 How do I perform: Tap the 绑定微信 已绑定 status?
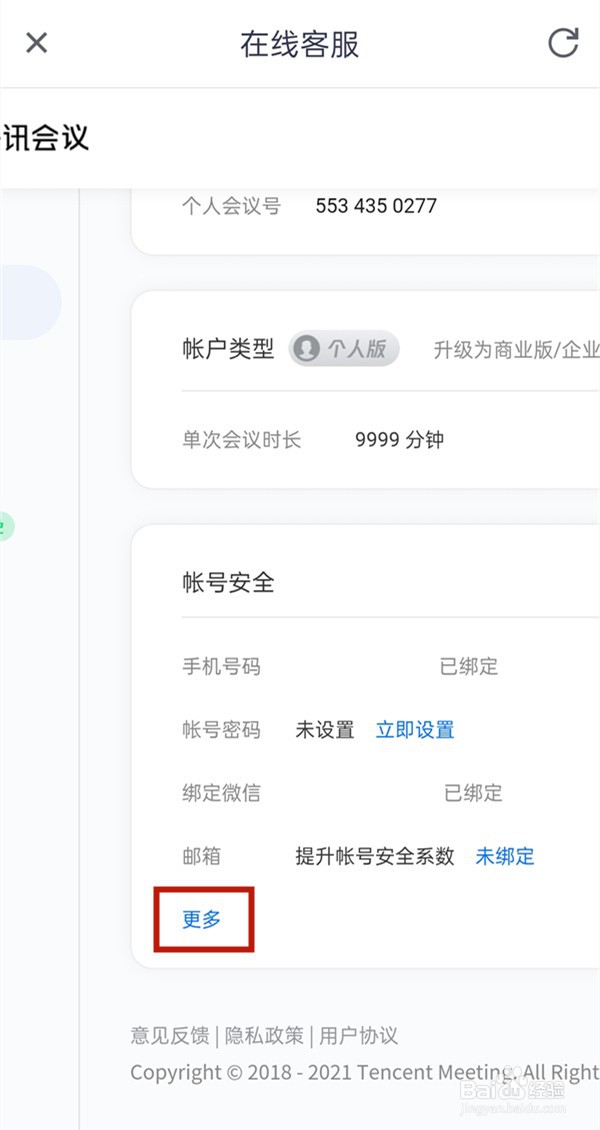point(473,793)
